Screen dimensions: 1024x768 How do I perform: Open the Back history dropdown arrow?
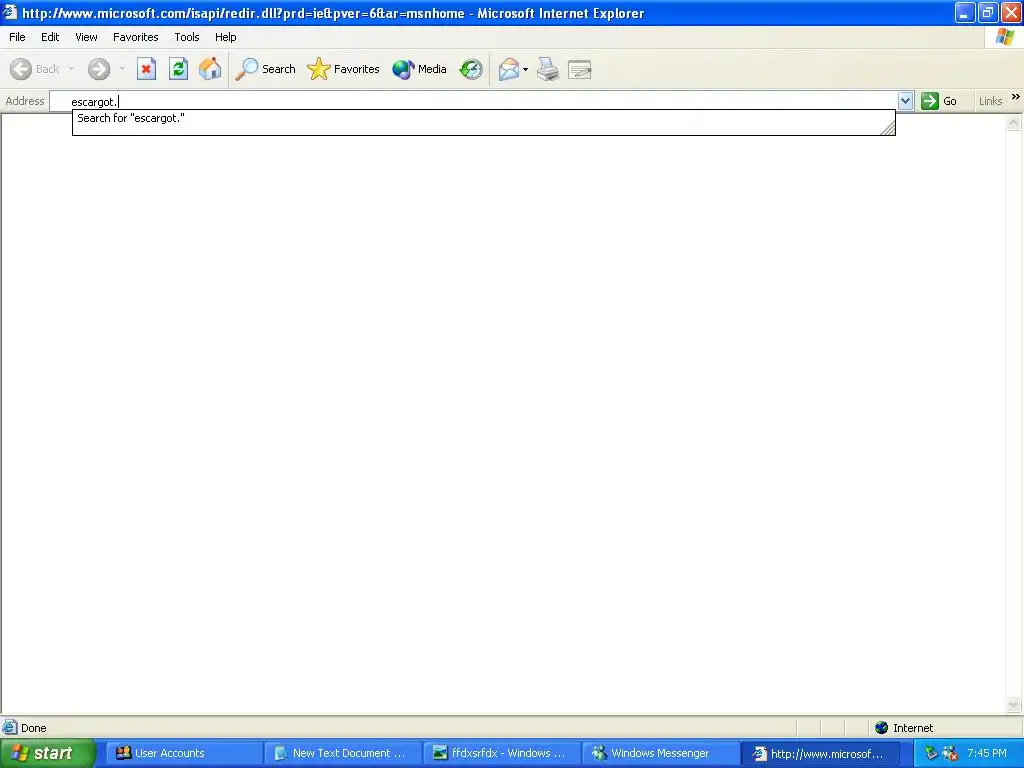coord(71,69)
